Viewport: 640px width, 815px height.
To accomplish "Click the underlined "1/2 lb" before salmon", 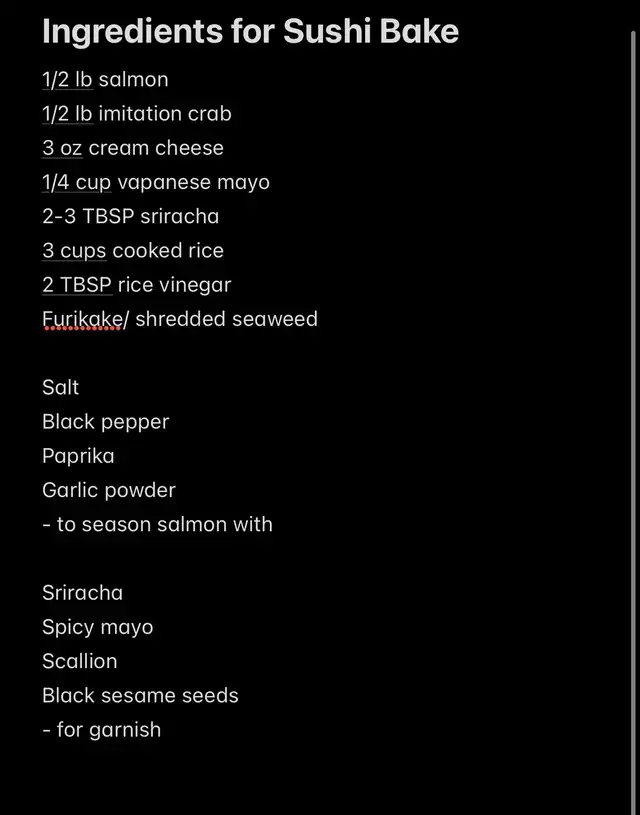I will click(x=68, y=80).
